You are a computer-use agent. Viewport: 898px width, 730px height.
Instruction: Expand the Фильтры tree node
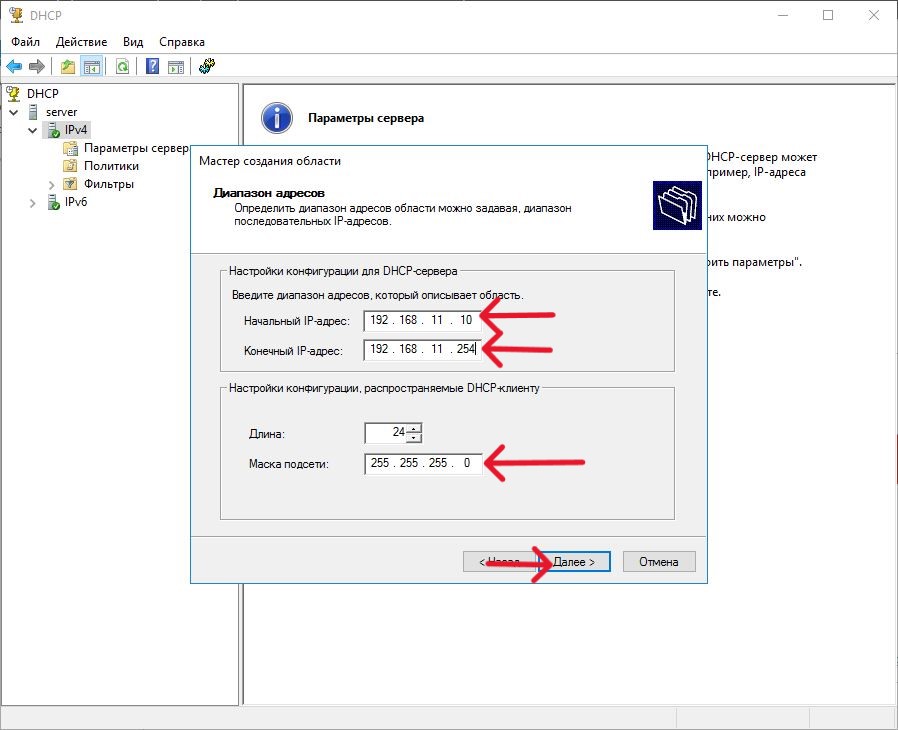52,184
